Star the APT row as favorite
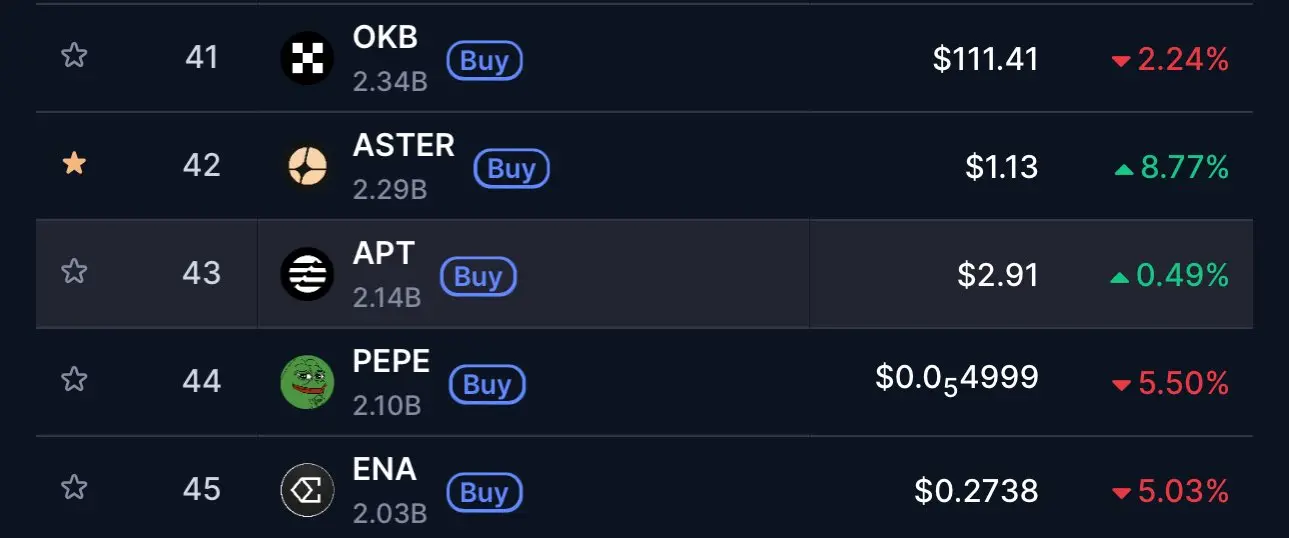The height and width of the screenshot is (538, 1289). tap(74, 272)
